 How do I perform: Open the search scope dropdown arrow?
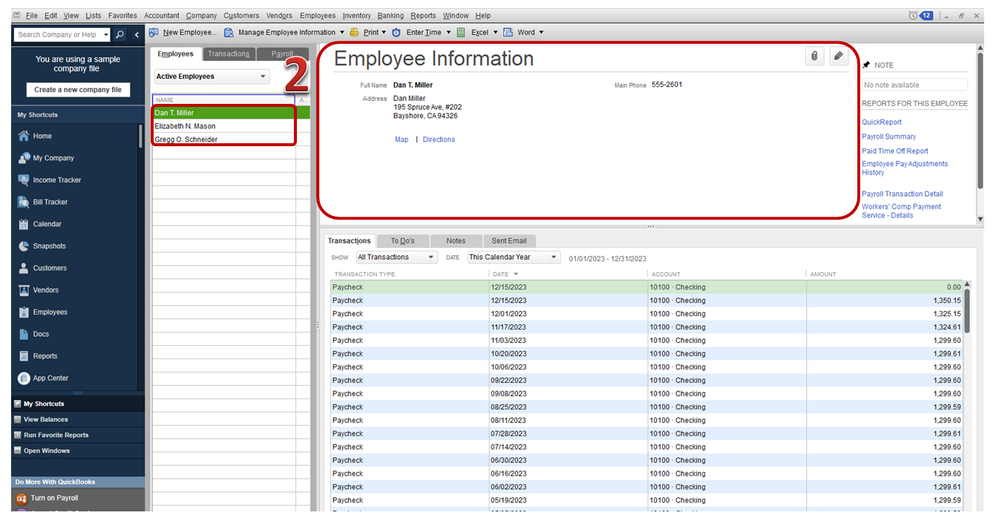tap(106, 34)
